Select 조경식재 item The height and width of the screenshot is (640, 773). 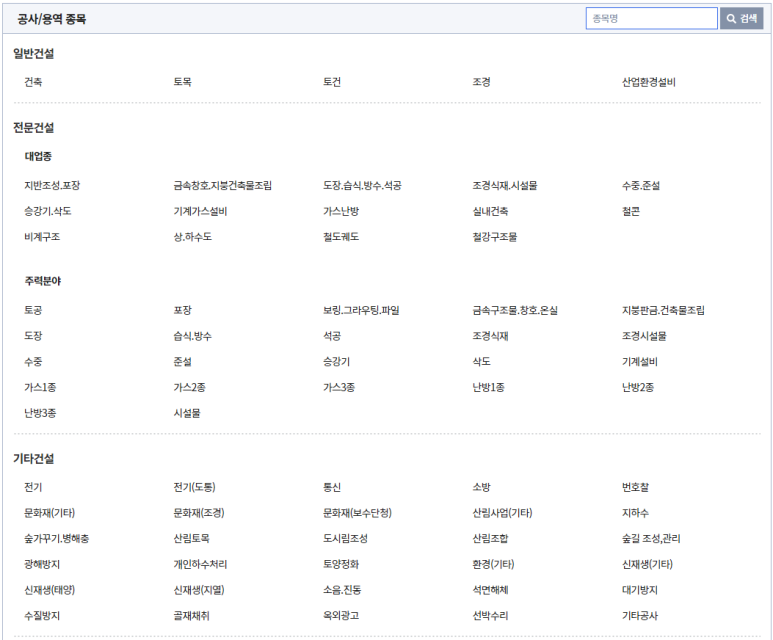tap(490, 336)
